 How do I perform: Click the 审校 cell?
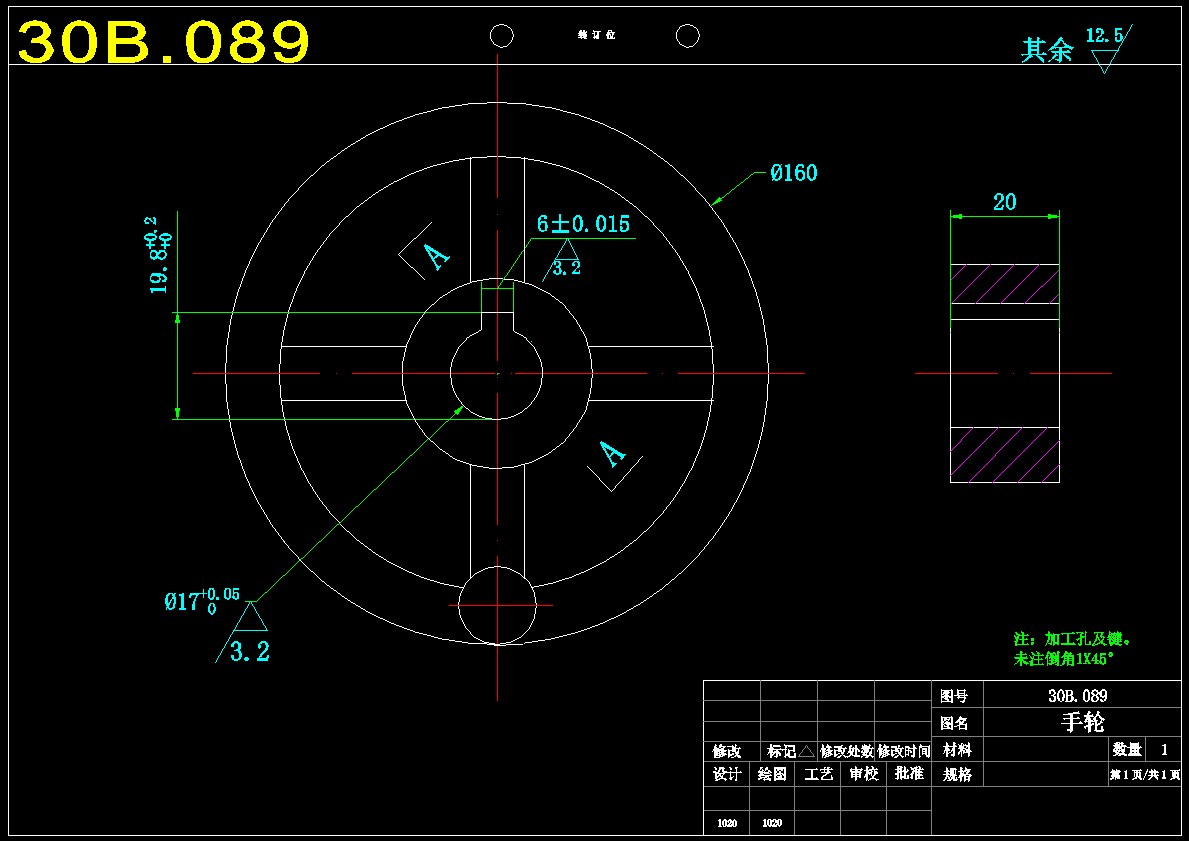(863, 774)
